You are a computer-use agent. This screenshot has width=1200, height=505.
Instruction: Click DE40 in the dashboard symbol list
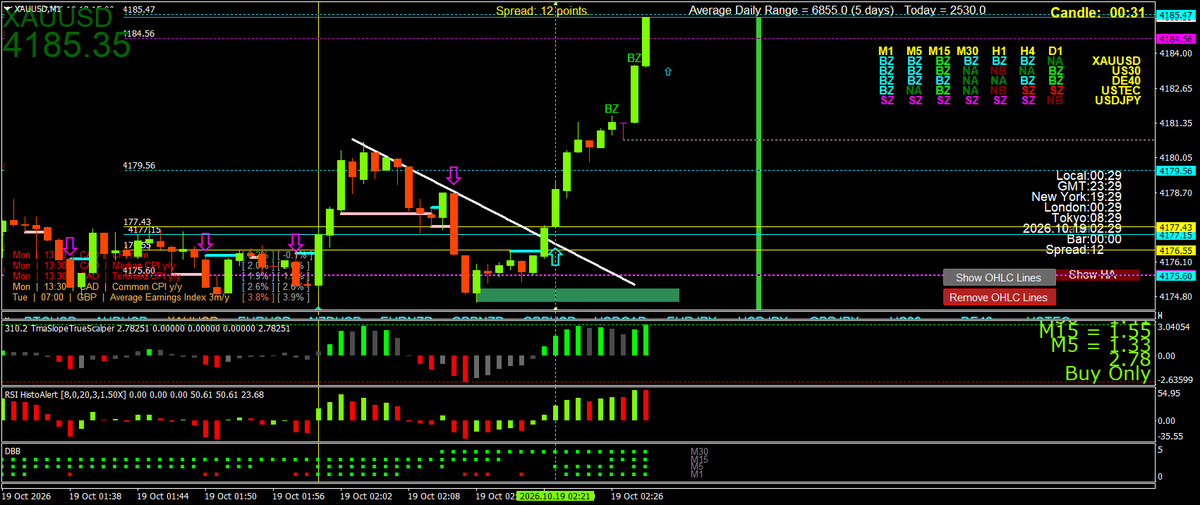pyautogui.click(x=1127, y=81)
